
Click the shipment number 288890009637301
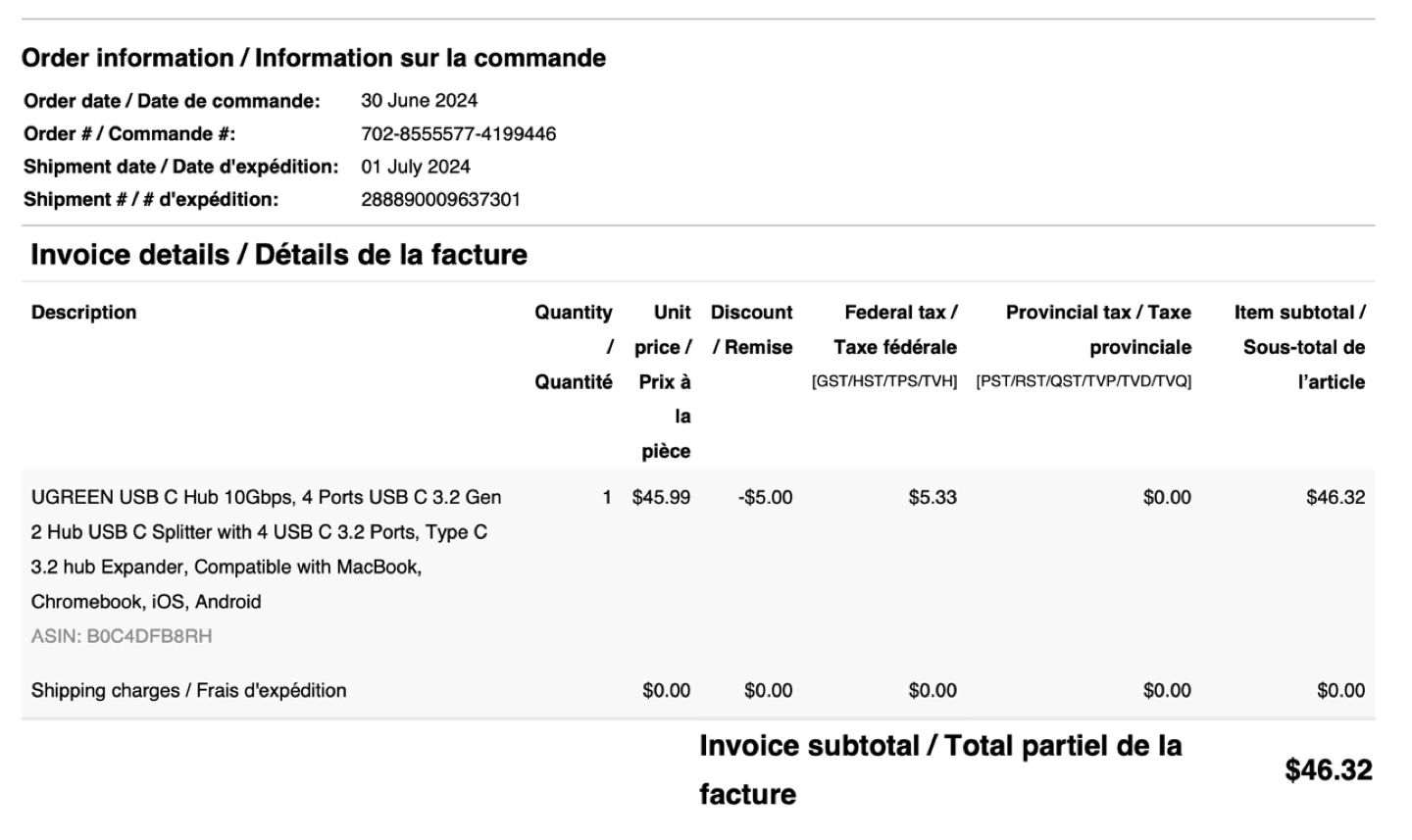point(440,199)
